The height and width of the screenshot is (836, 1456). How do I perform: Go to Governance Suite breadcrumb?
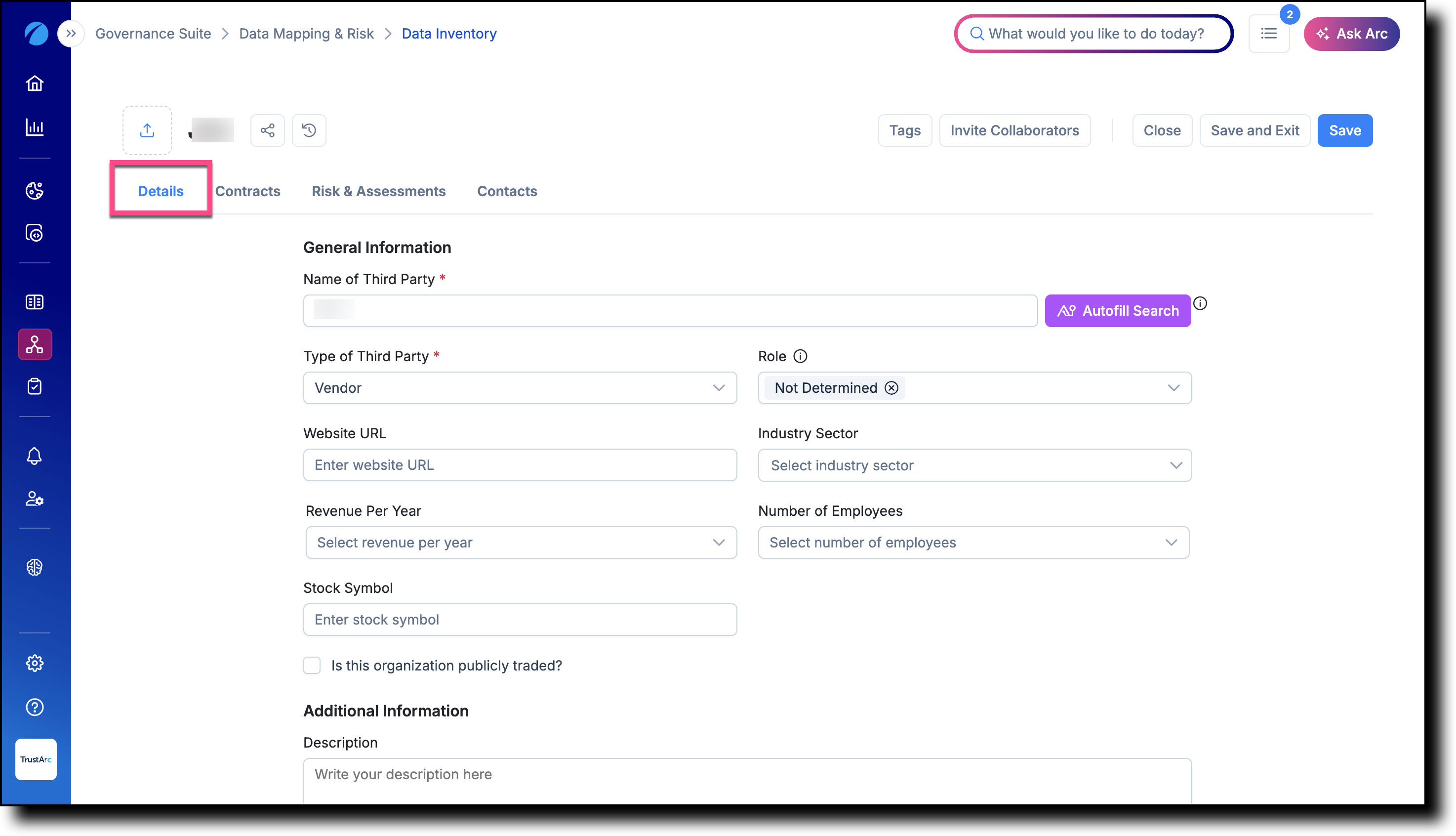(153, 33)
